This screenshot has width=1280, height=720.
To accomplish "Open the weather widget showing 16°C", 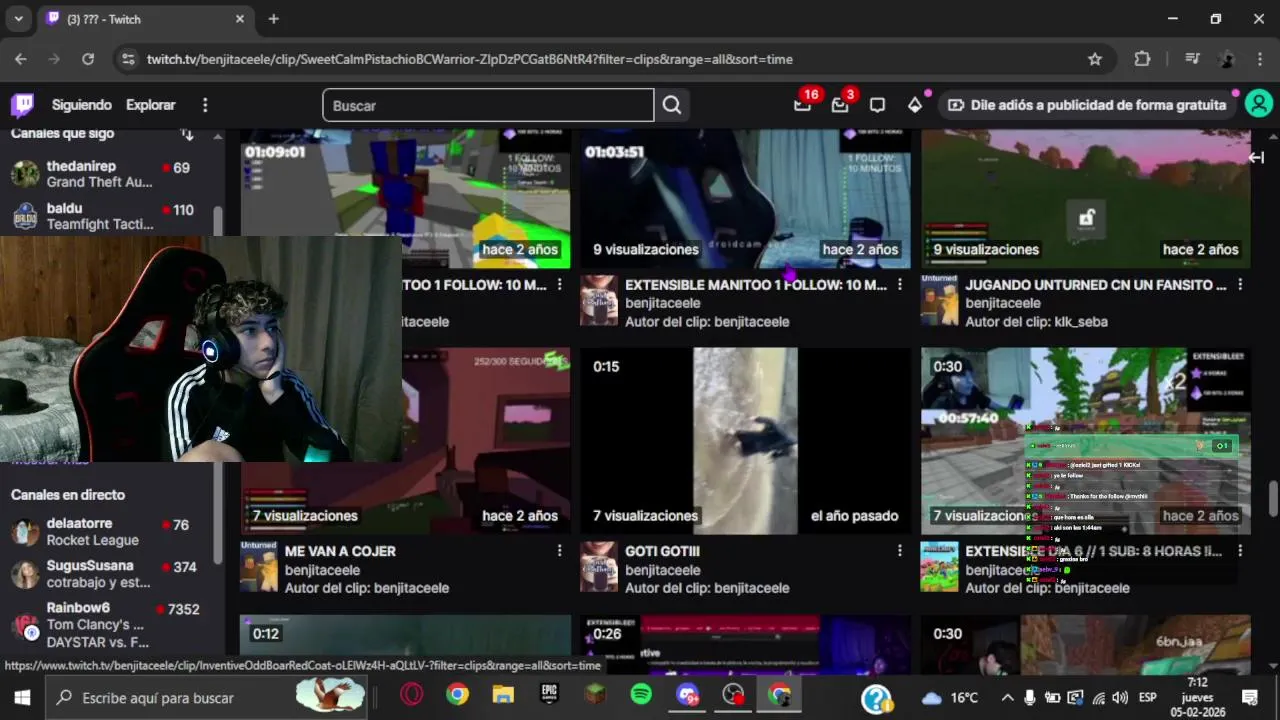I will [950, 697].
